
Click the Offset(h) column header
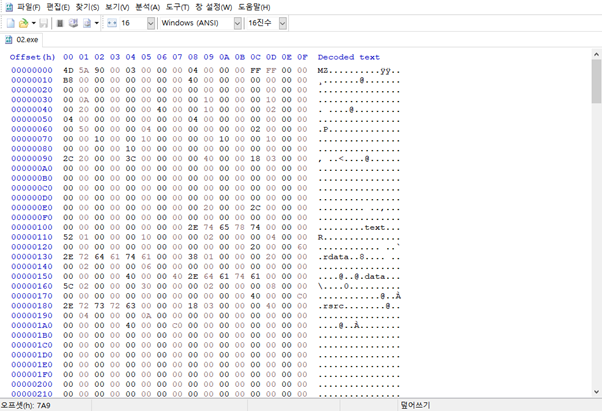(x=33, y=57)
